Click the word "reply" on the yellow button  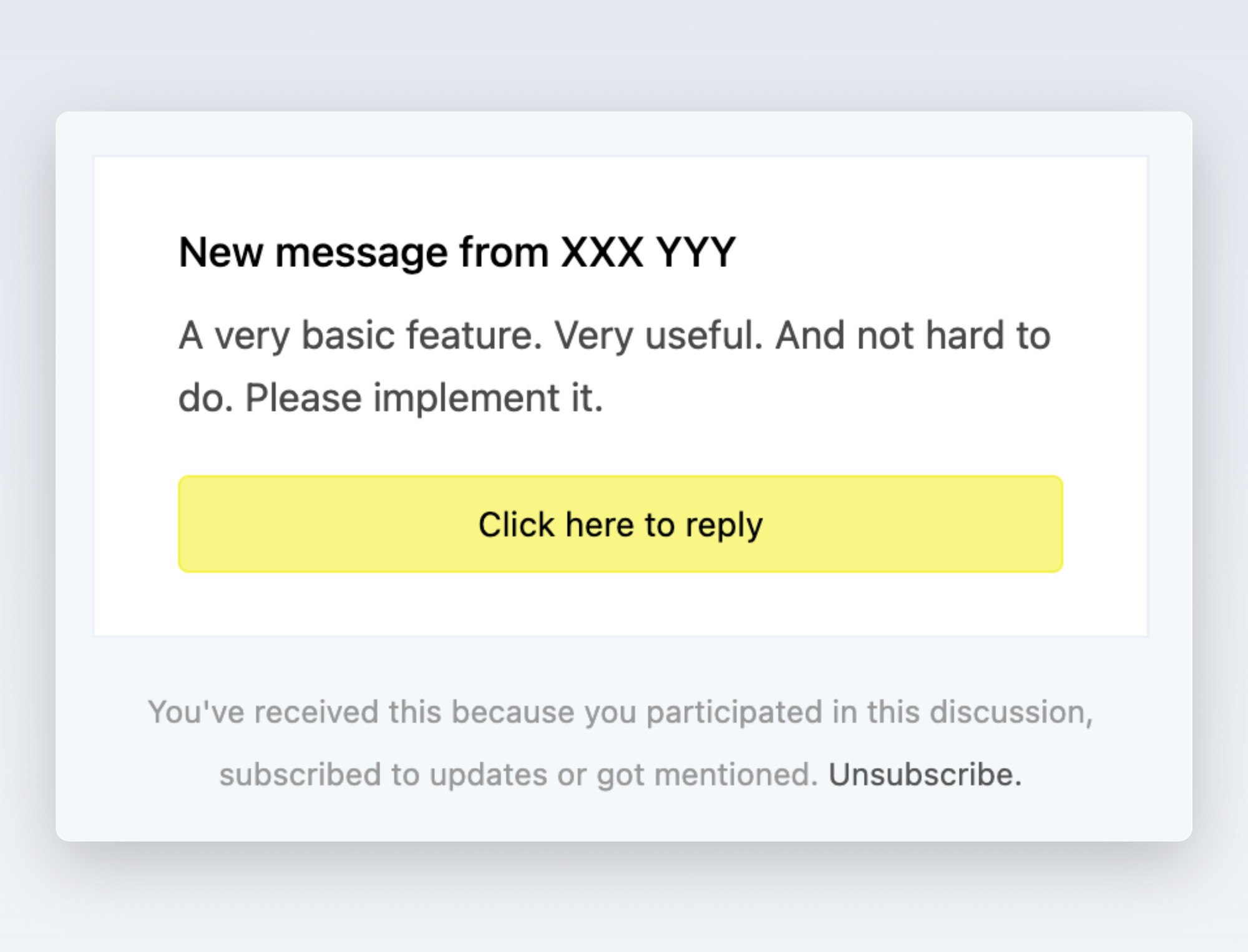pyautogui.click(x=724, y=525)
